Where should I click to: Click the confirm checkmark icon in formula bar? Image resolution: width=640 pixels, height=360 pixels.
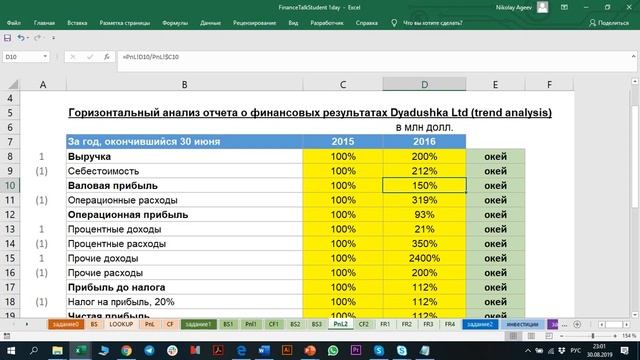pyautogui.click(x=90, y=57)
